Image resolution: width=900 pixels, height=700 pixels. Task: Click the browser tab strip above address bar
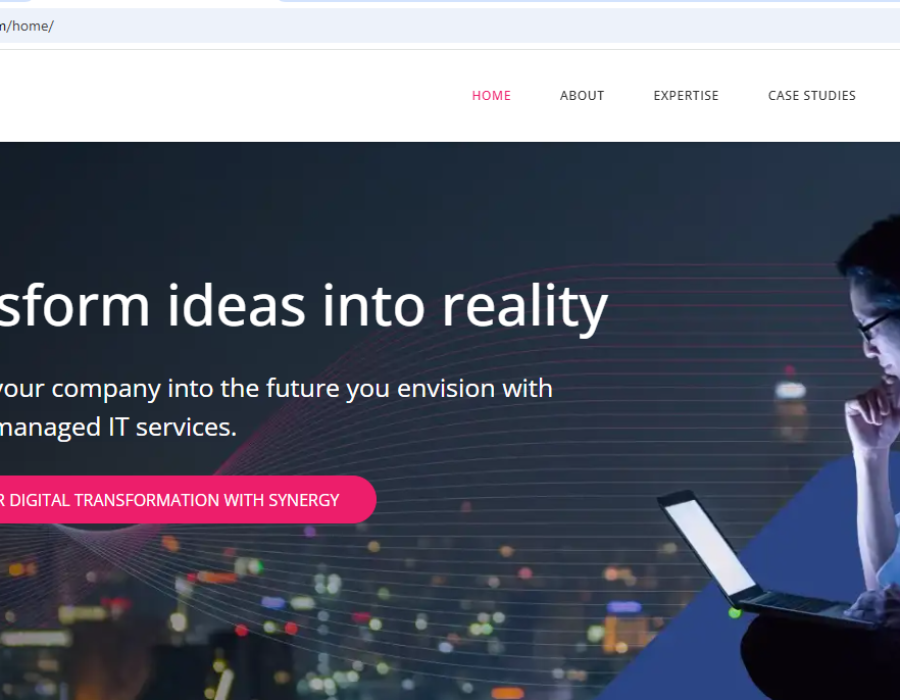[450, 3]
